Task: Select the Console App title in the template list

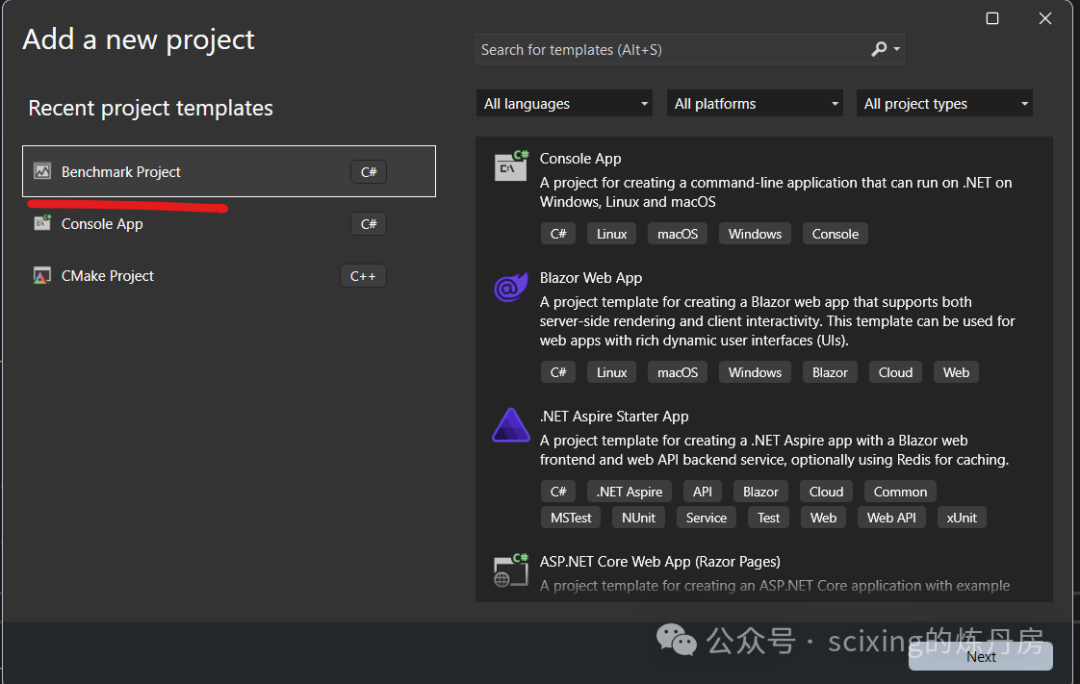Action: 580,158
